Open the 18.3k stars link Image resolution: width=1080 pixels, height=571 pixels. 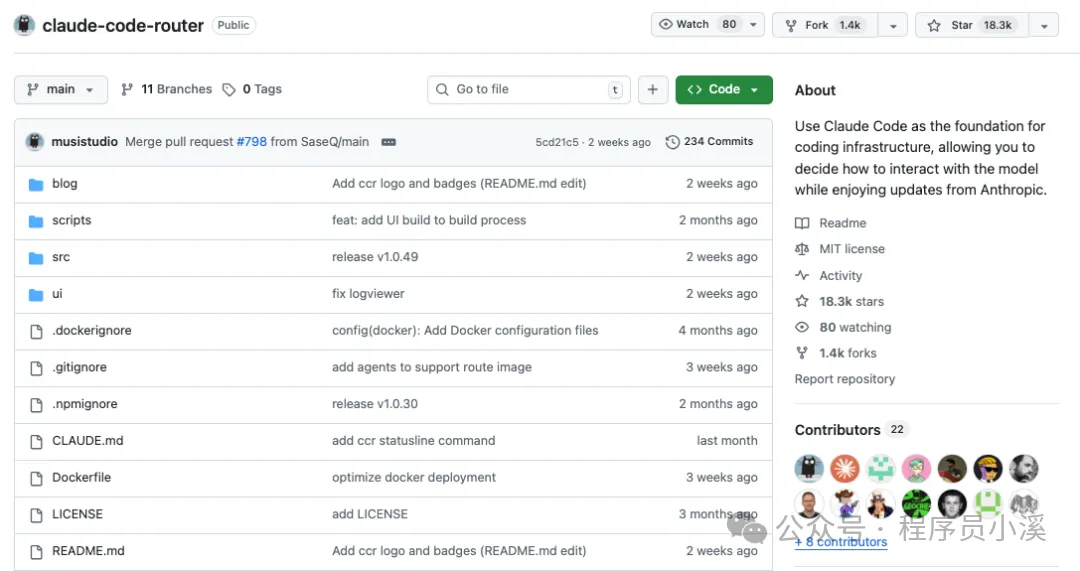840,301
